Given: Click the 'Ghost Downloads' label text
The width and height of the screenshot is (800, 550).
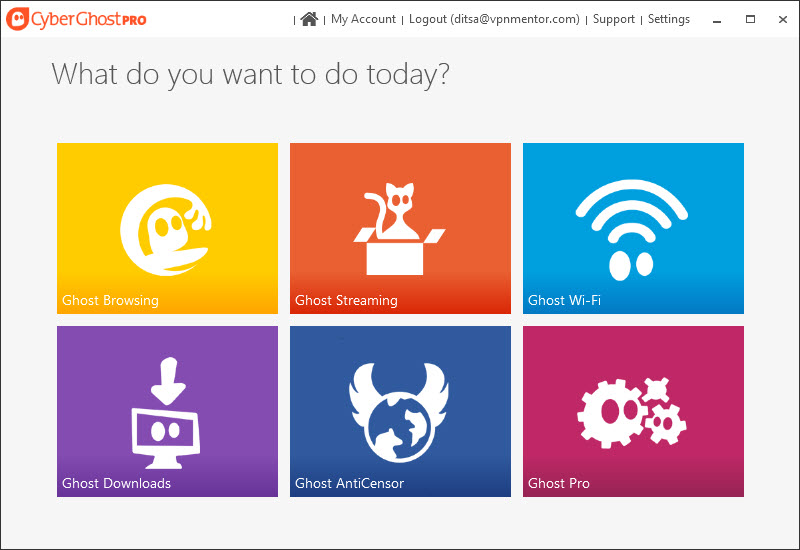Looking at the screenshot, I should click(116, 483).
